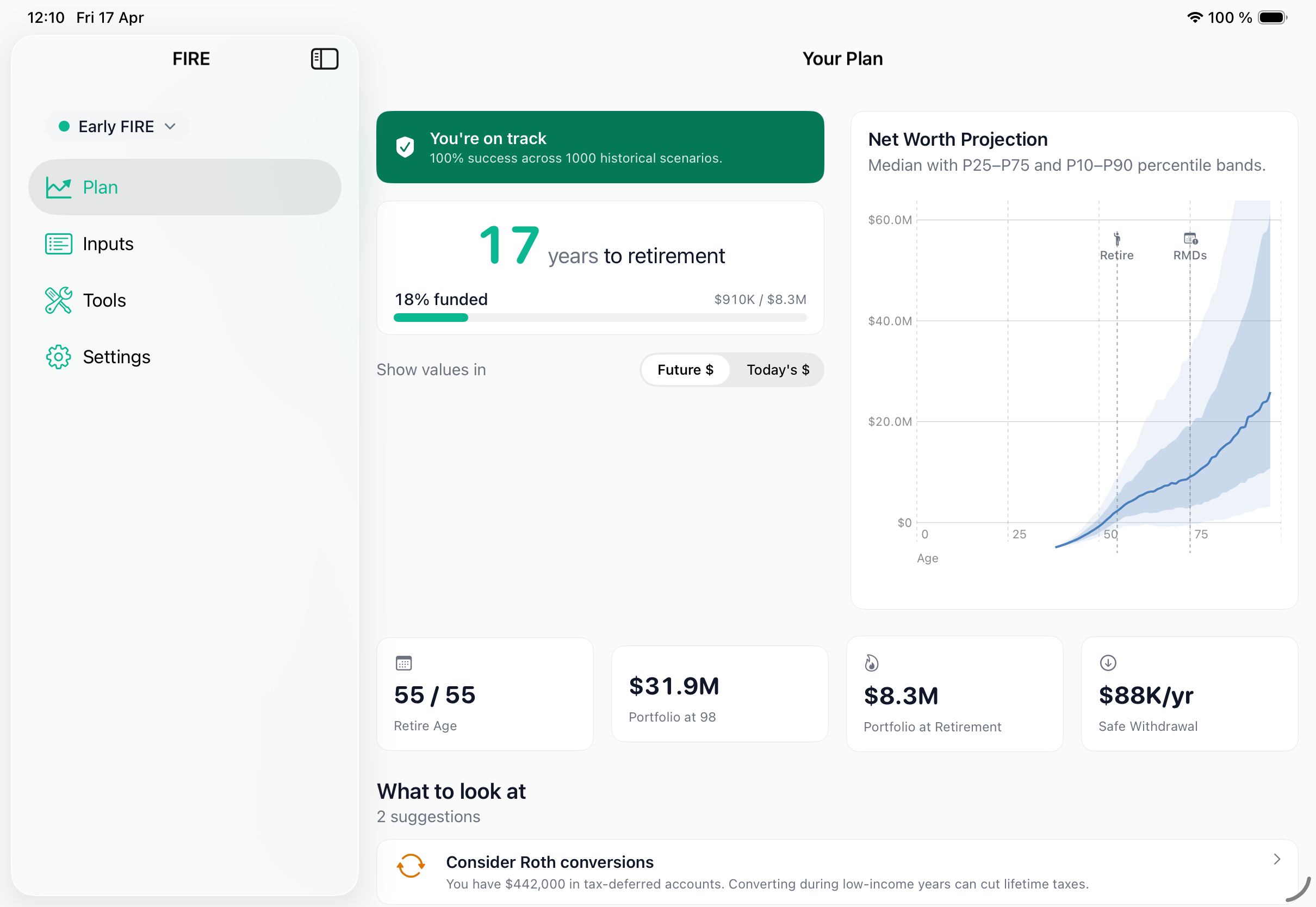Click the Your Plan title
Viewport: 1316px width, 907px height.
coord(843,59)
